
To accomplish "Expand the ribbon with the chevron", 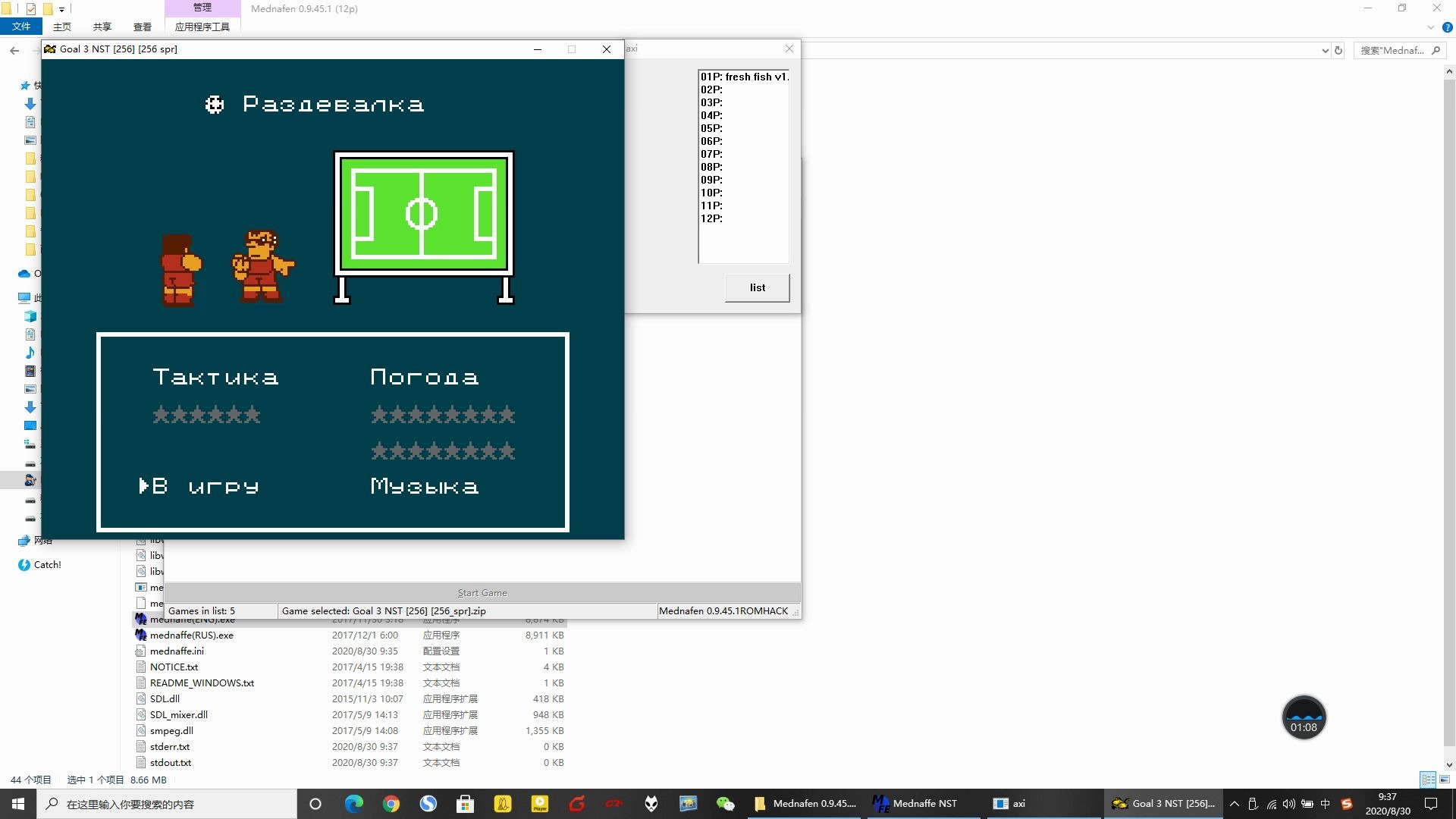I will tap(1431, 27).
